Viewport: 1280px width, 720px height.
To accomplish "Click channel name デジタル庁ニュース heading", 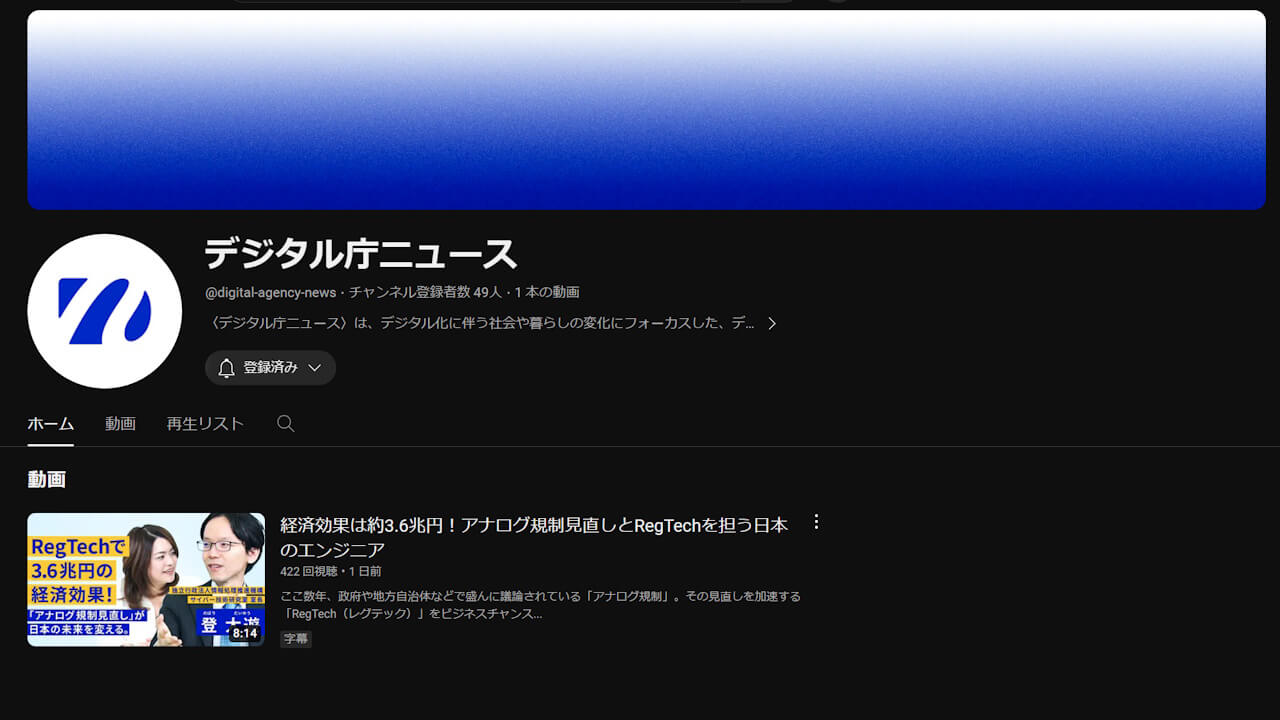I will (x=361, y=254).
